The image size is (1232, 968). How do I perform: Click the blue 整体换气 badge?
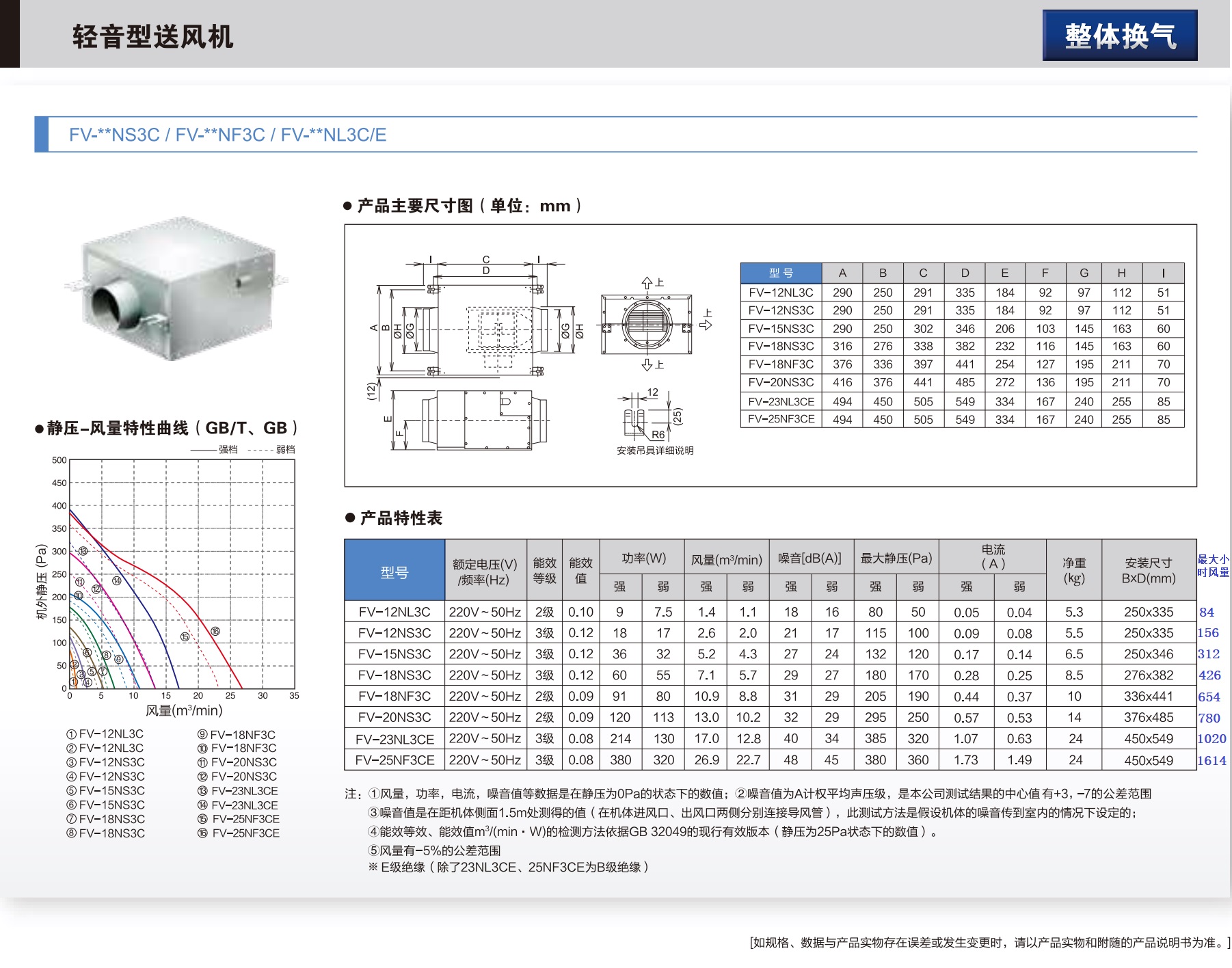[1119, 36]
